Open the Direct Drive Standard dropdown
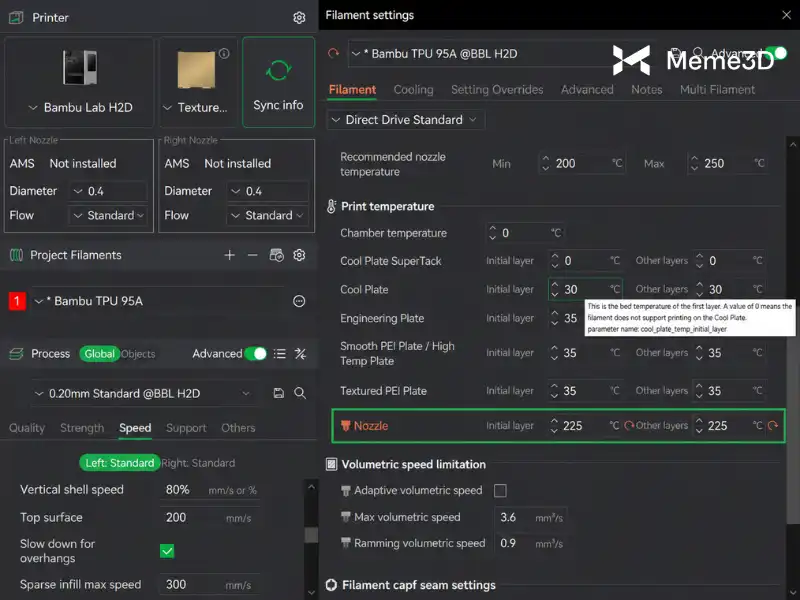800x600 pixels. [x=406, y=120]
